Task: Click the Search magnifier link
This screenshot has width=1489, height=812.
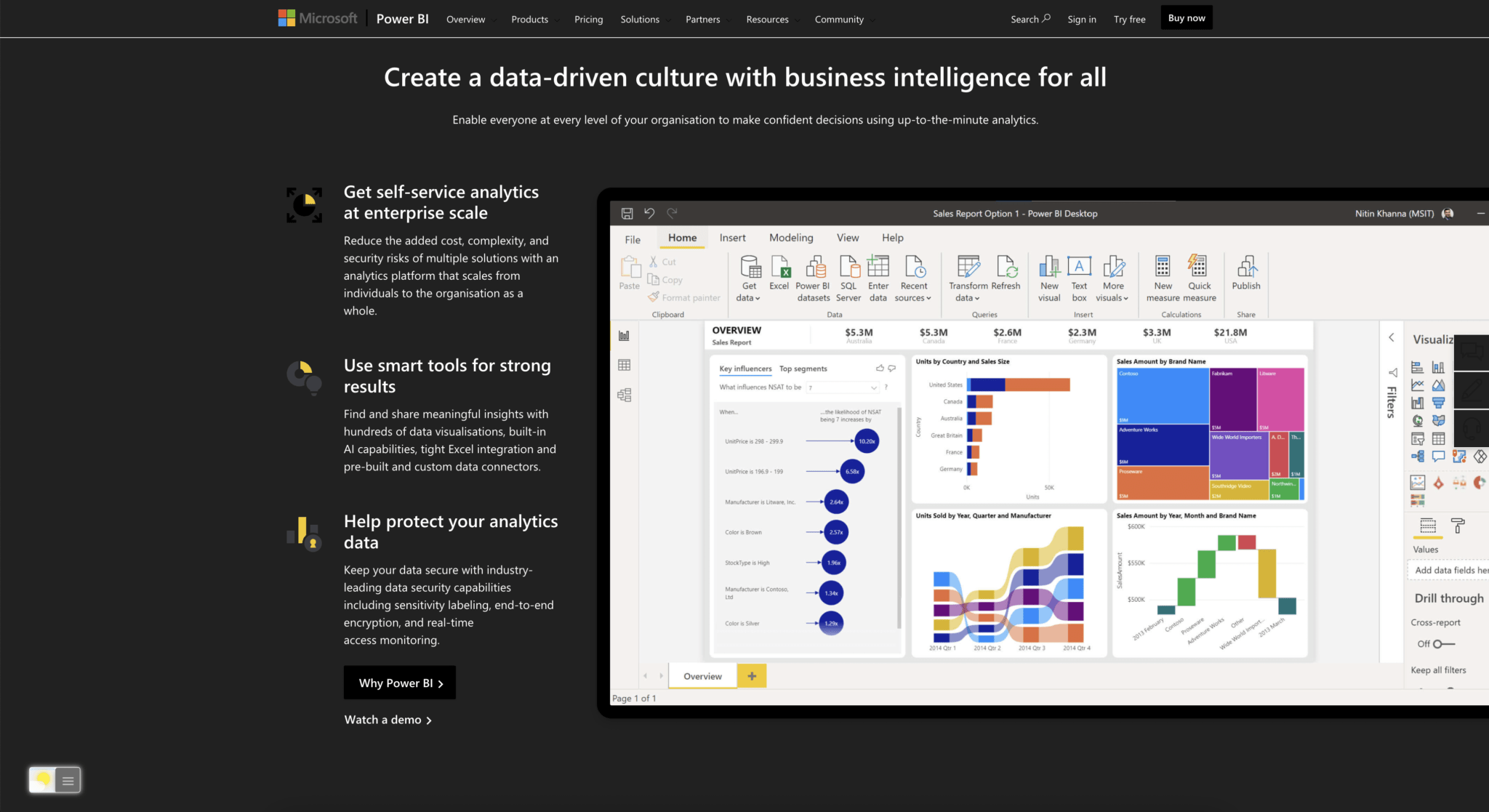Action: click(1030, 19)
